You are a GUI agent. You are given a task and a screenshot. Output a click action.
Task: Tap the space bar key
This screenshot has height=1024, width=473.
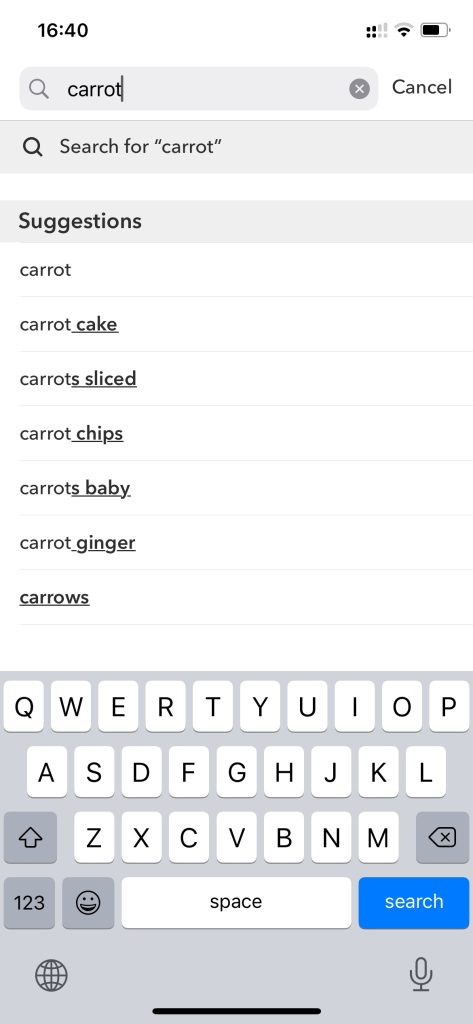[x=236, y=903]
